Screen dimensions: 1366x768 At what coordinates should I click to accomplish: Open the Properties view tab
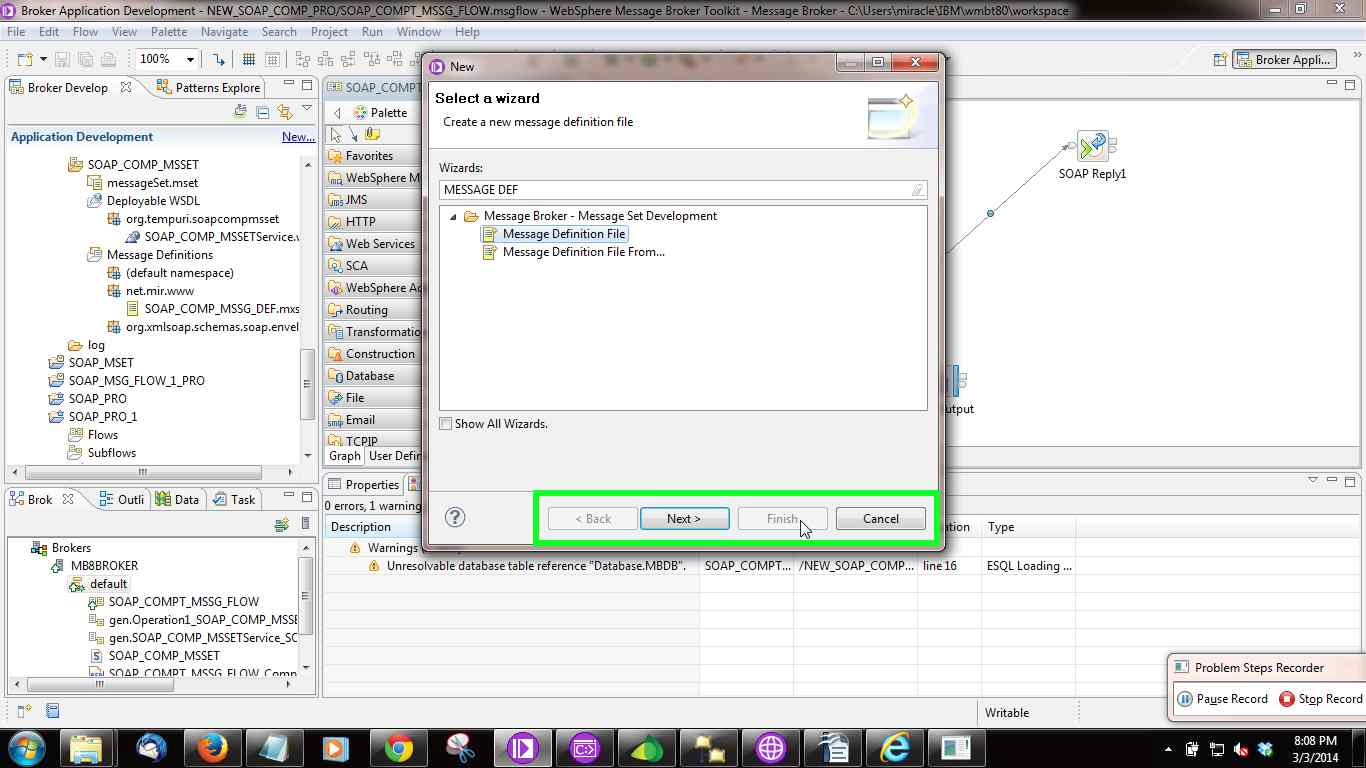pos(364,485)
